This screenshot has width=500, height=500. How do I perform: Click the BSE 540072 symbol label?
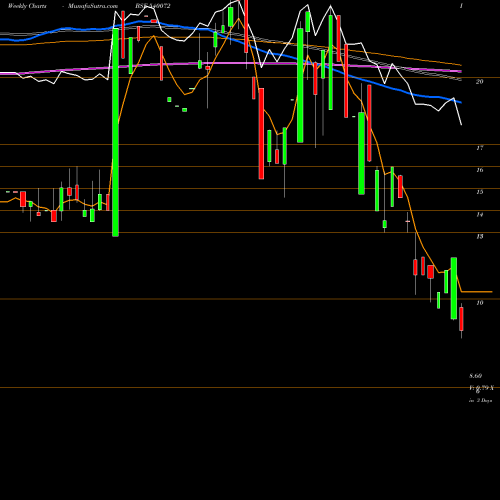click(x=153, y=6)
